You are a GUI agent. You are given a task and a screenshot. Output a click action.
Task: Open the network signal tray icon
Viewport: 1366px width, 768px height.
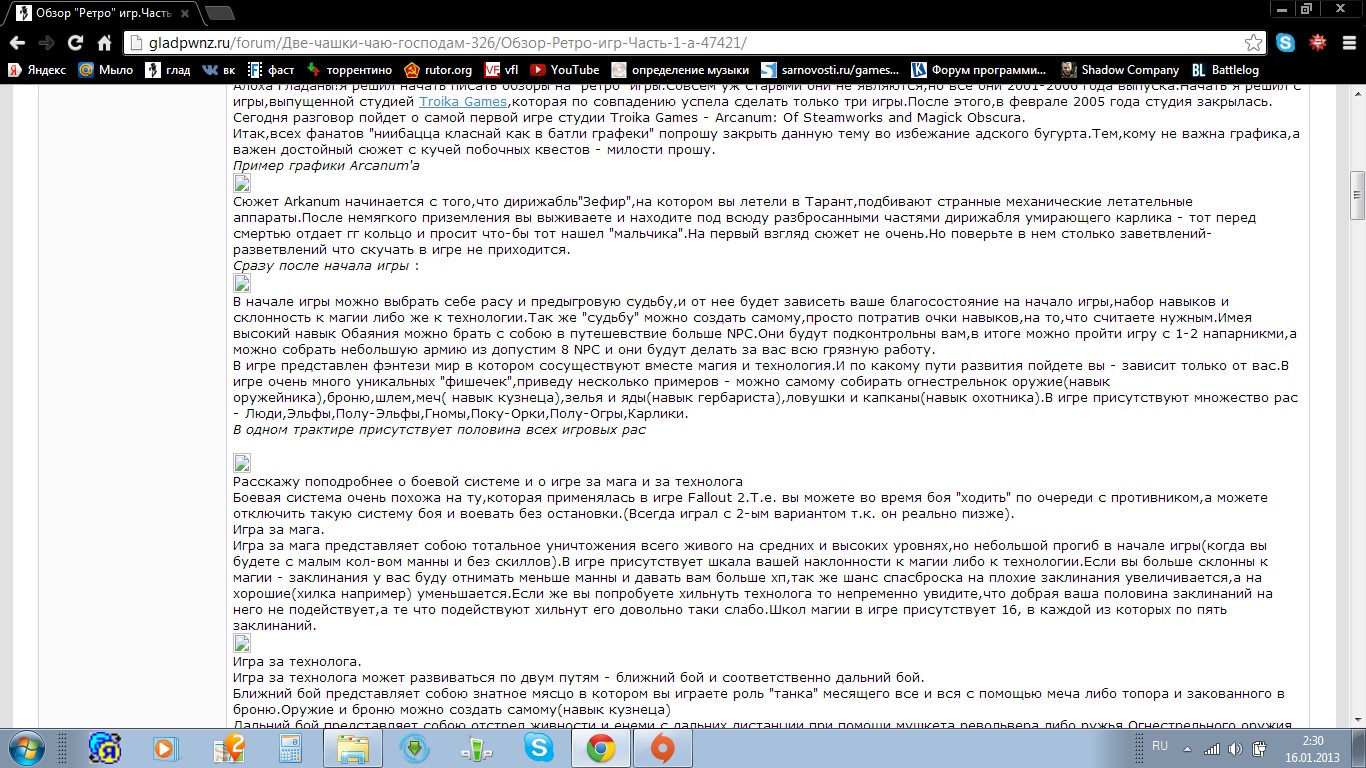coord(1212,748)
